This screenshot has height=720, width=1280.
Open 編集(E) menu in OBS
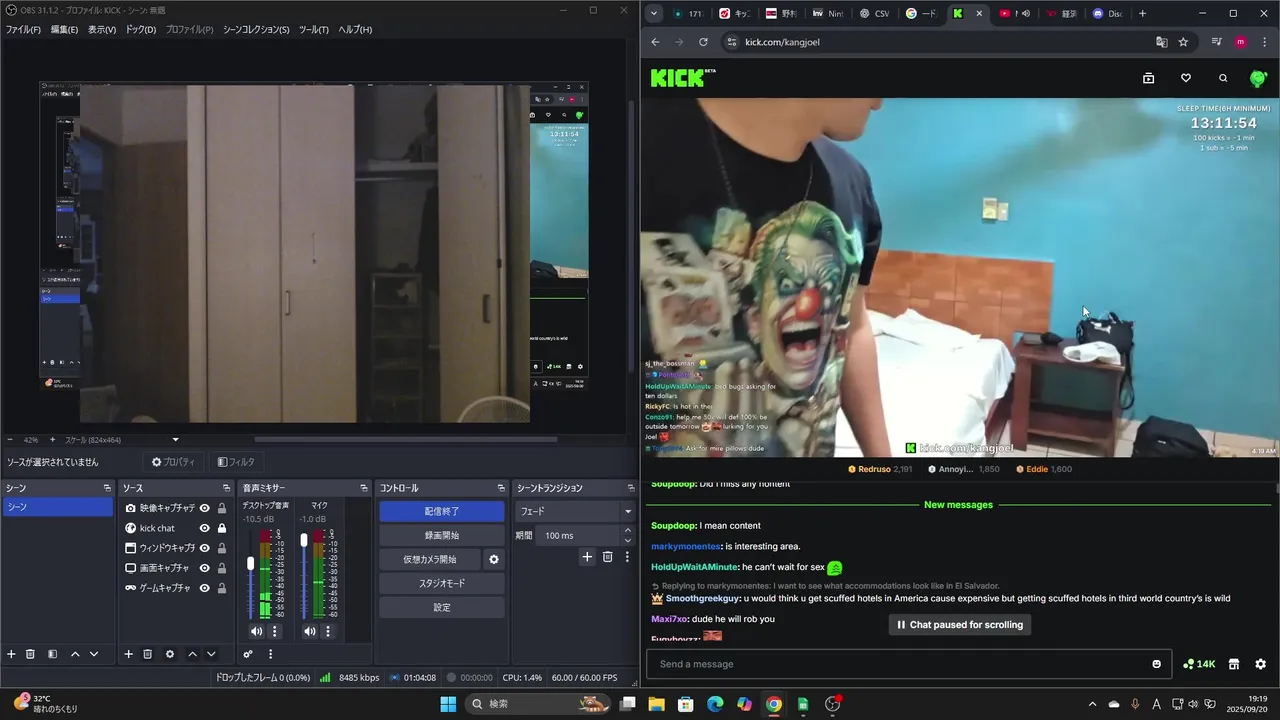pos(64,29)
